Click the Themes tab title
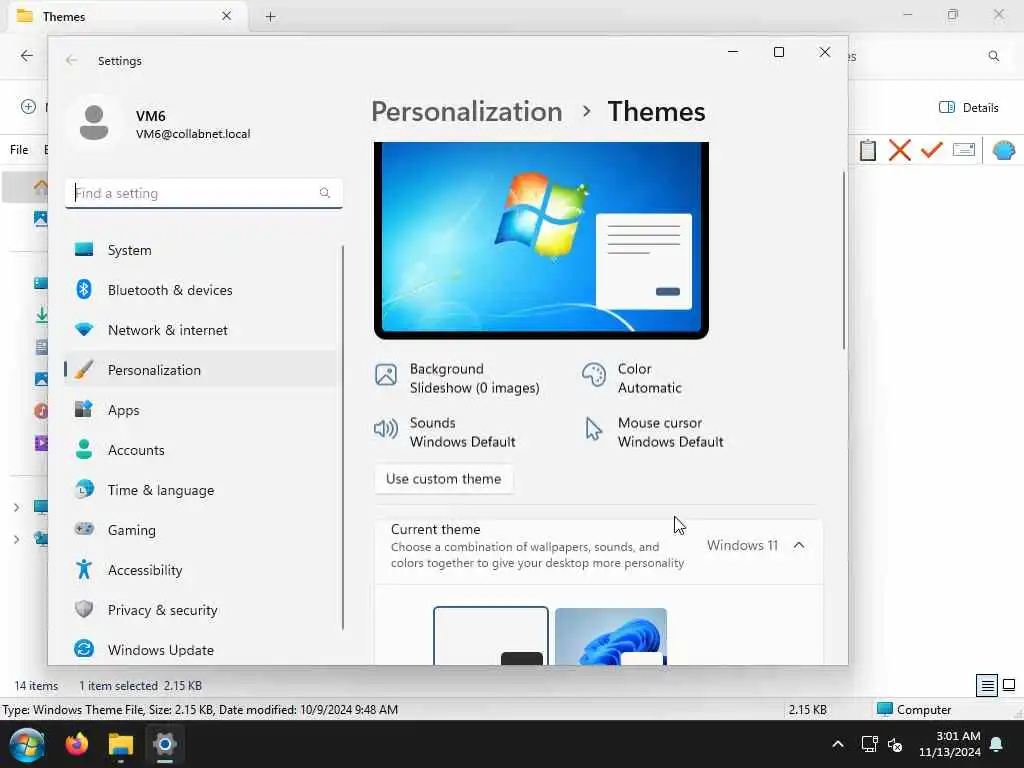This screenshot has width=1024, height=768. (63, 16)
